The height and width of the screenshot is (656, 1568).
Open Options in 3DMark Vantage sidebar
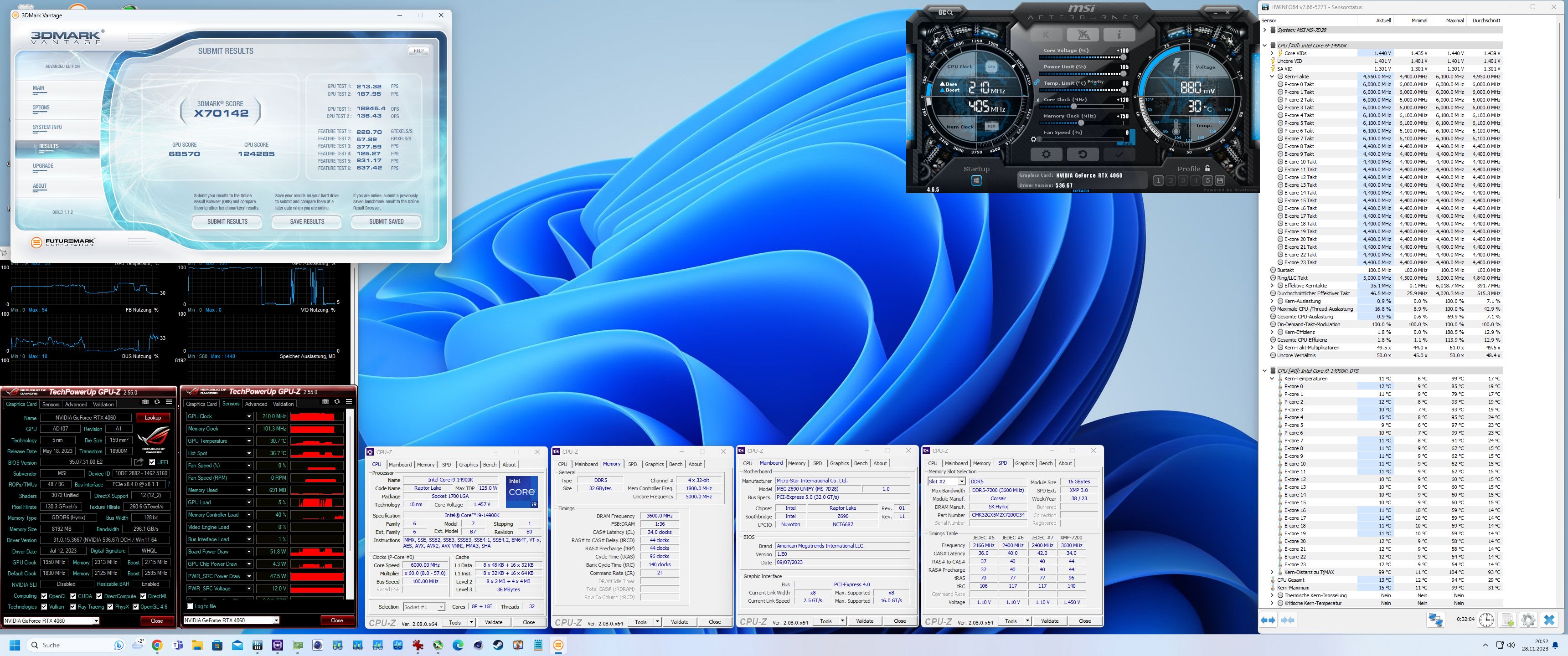point(41,108)
